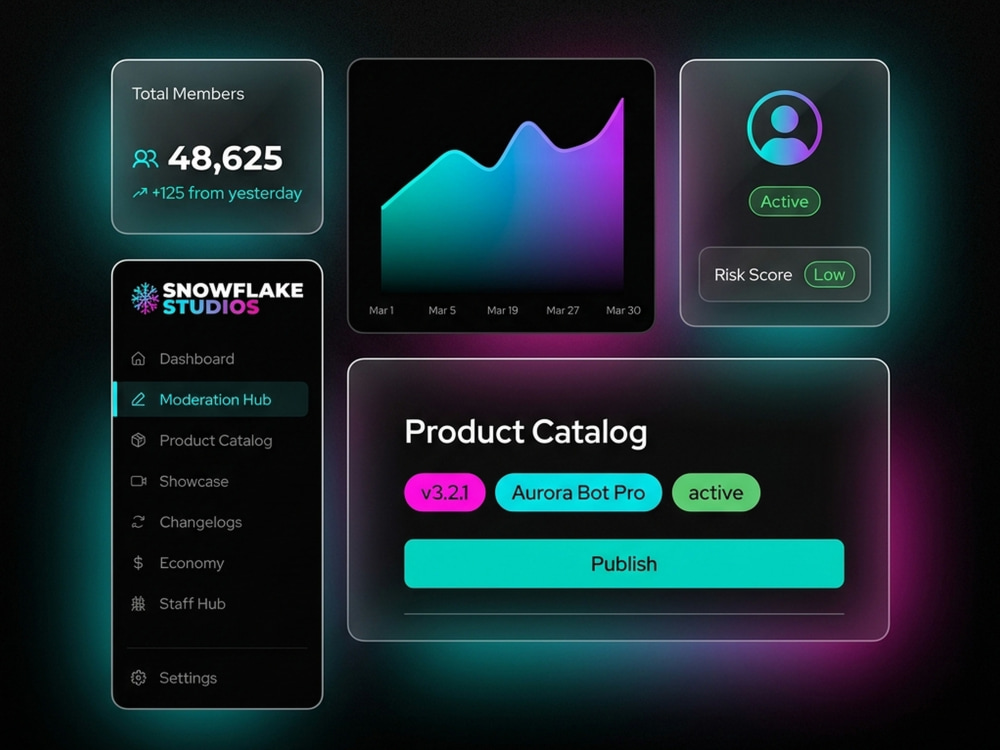Click the SNOWFLAKE STUDIOS brand text
This screenshot has height=750, width=1000.
(x=233, y=298)
